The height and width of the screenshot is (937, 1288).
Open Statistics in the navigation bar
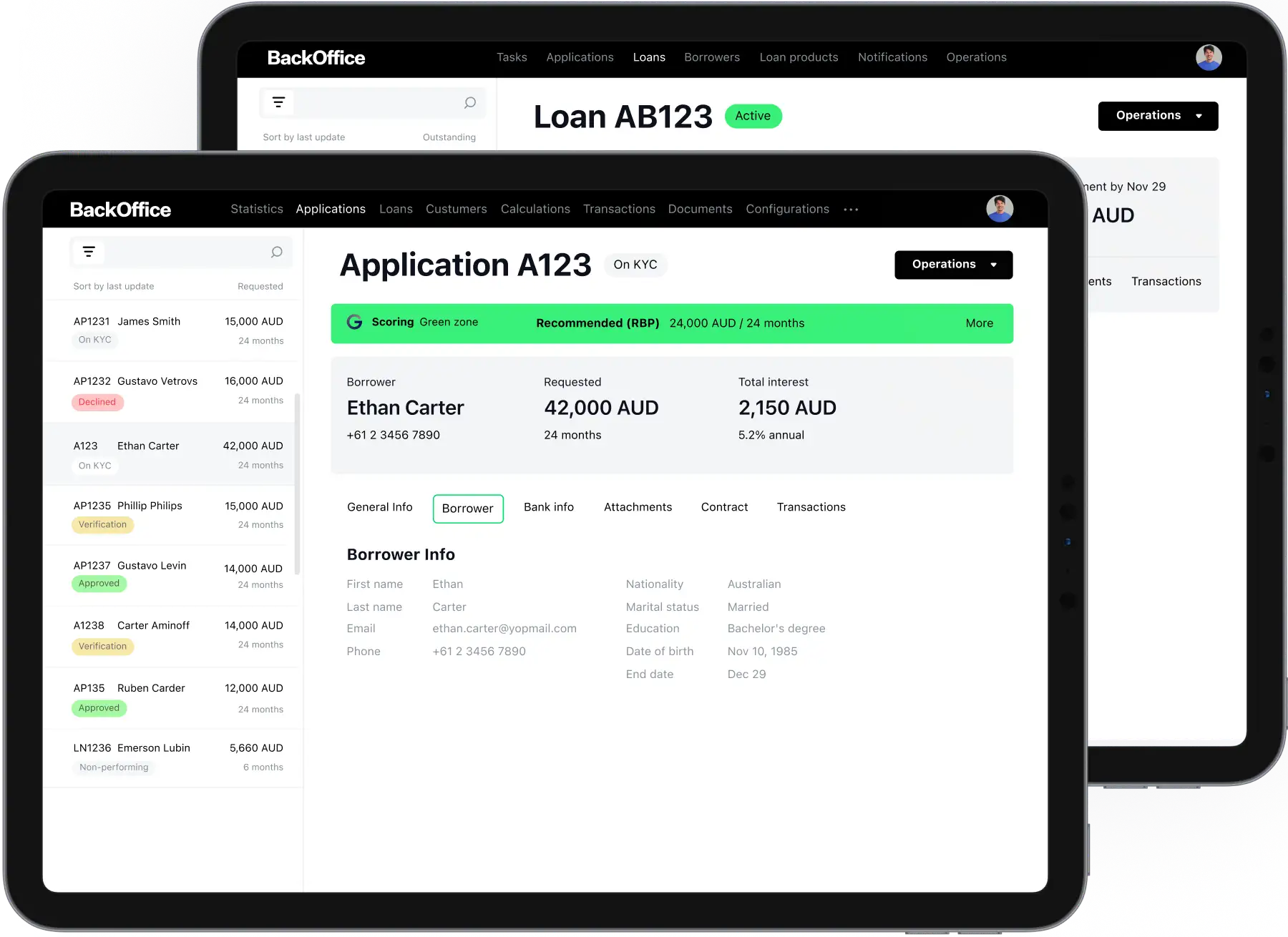(x=256, y=209)
